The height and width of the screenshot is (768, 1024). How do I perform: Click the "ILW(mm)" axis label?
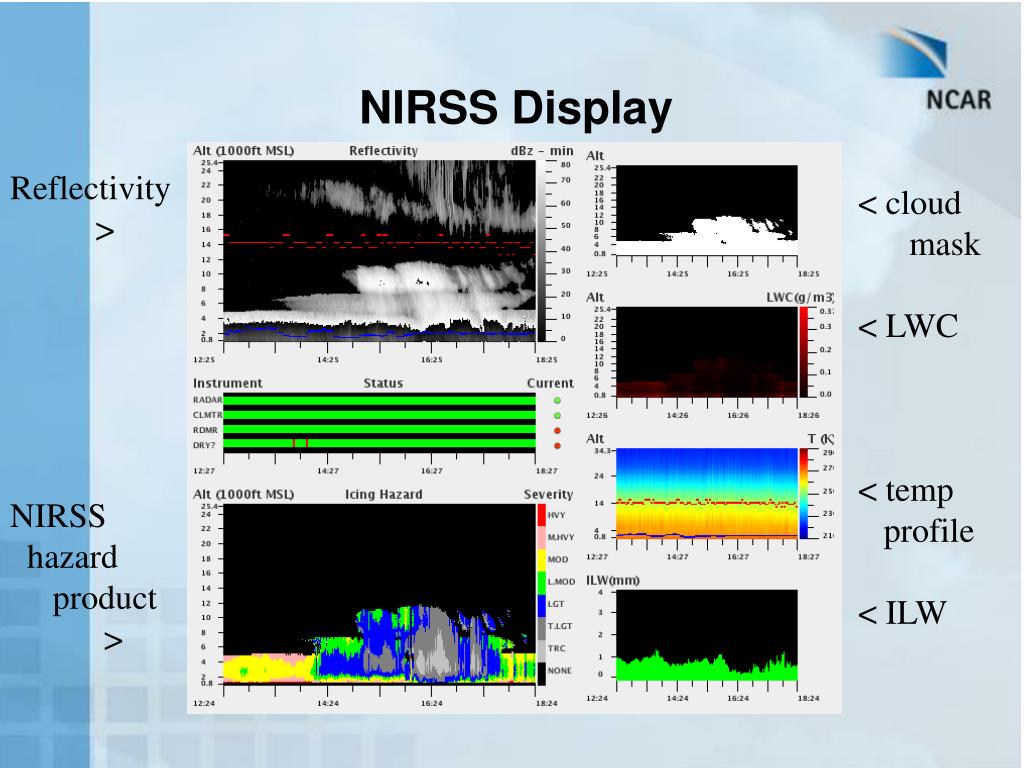[x=613, y=581]
